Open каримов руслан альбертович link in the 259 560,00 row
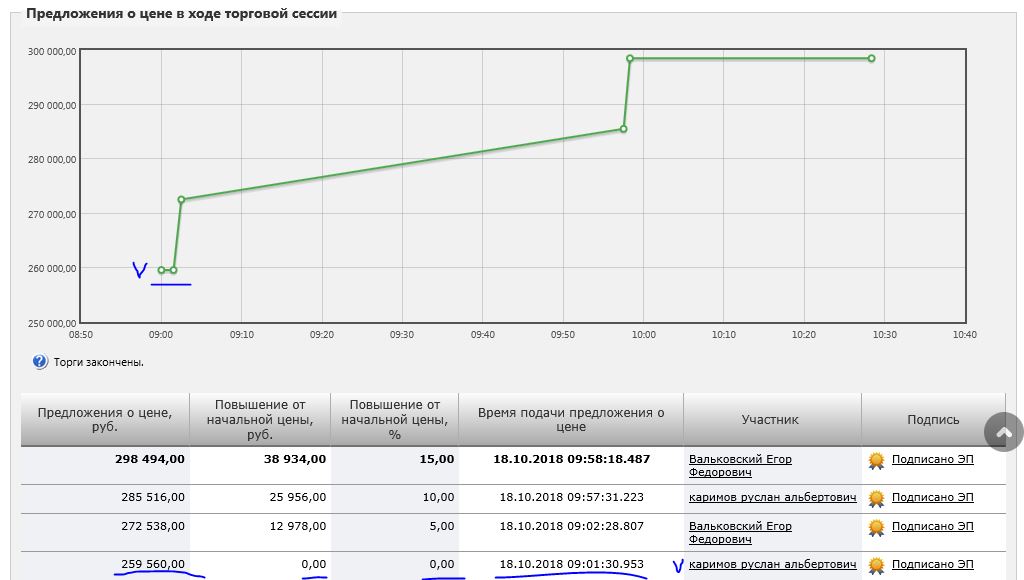 tap(772, 564)
